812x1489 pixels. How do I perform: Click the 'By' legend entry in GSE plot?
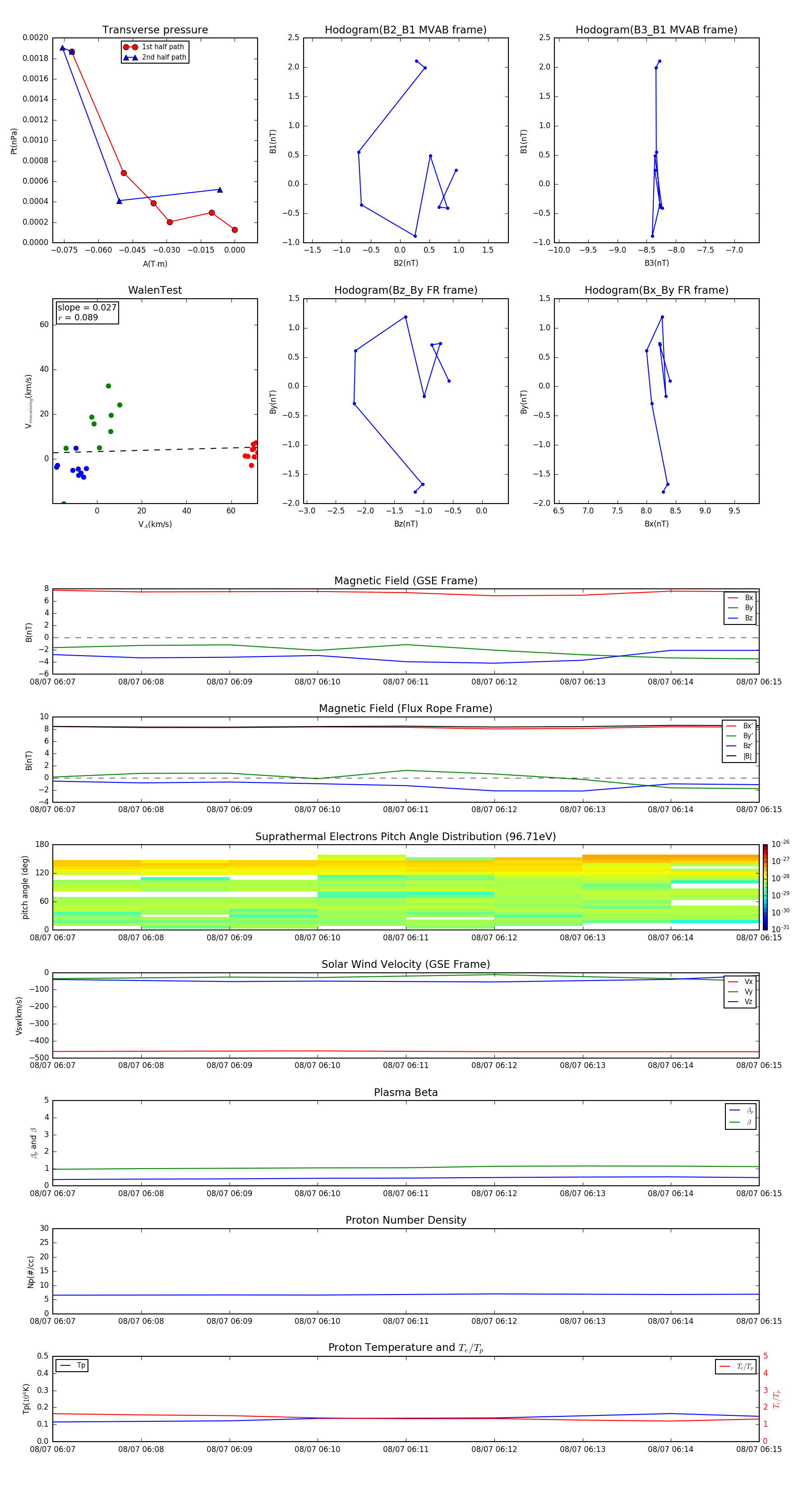pos(740,608)
